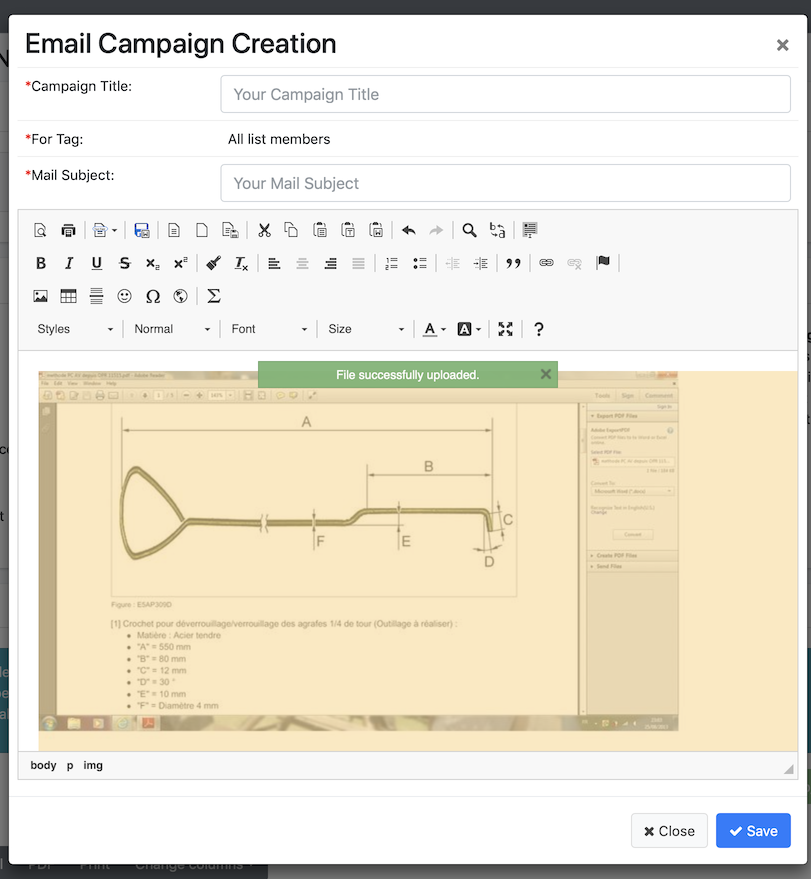Toggle Bold formatting
Viewport: 811px width, 879px height.
pos(41,263)
